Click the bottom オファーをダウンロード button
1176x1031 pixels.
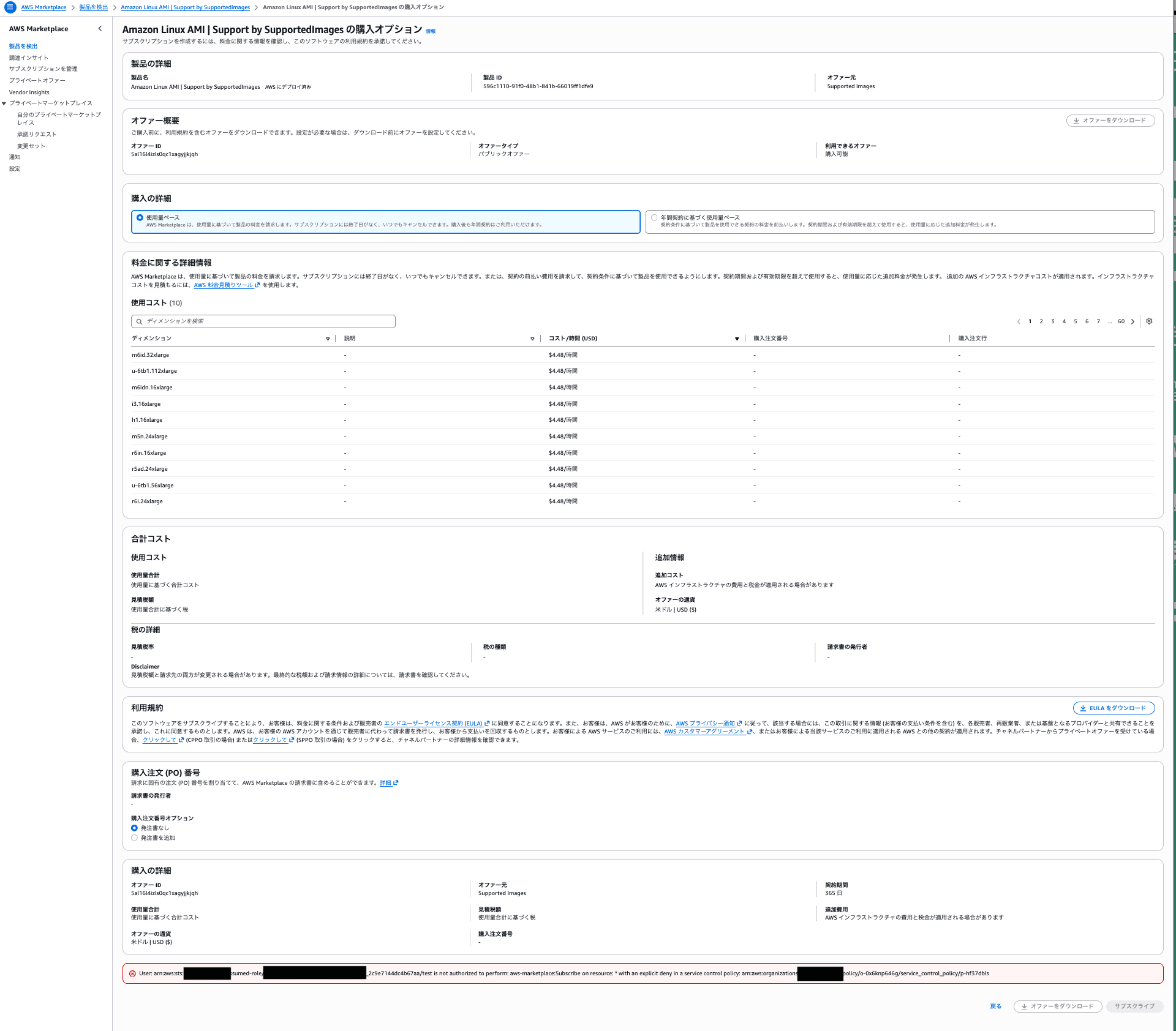point(1058,1007)
